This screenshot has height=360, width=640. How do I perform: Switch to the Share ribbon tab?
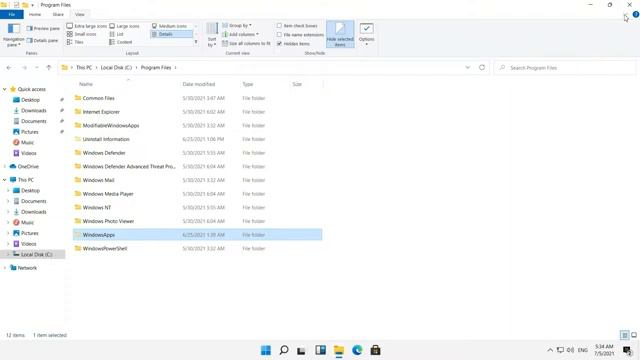pyautogui.click(x=58, y=14)
